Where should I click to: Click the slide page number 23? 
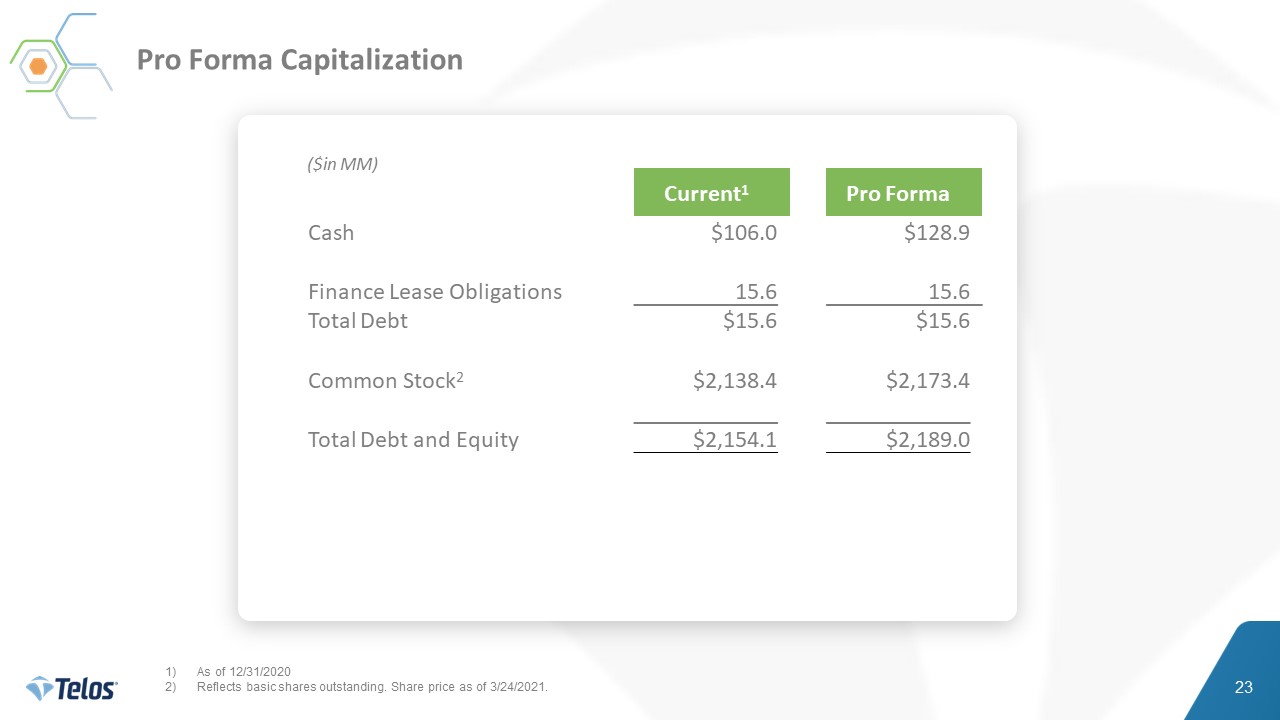coord(1244,687)
